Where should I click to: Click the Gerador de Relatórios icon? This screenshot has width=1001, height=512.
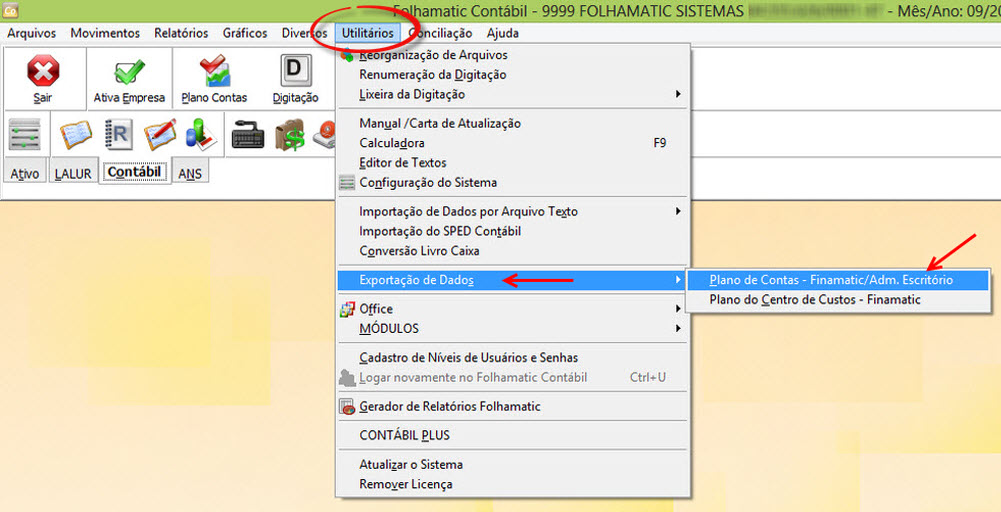[347, 407]
